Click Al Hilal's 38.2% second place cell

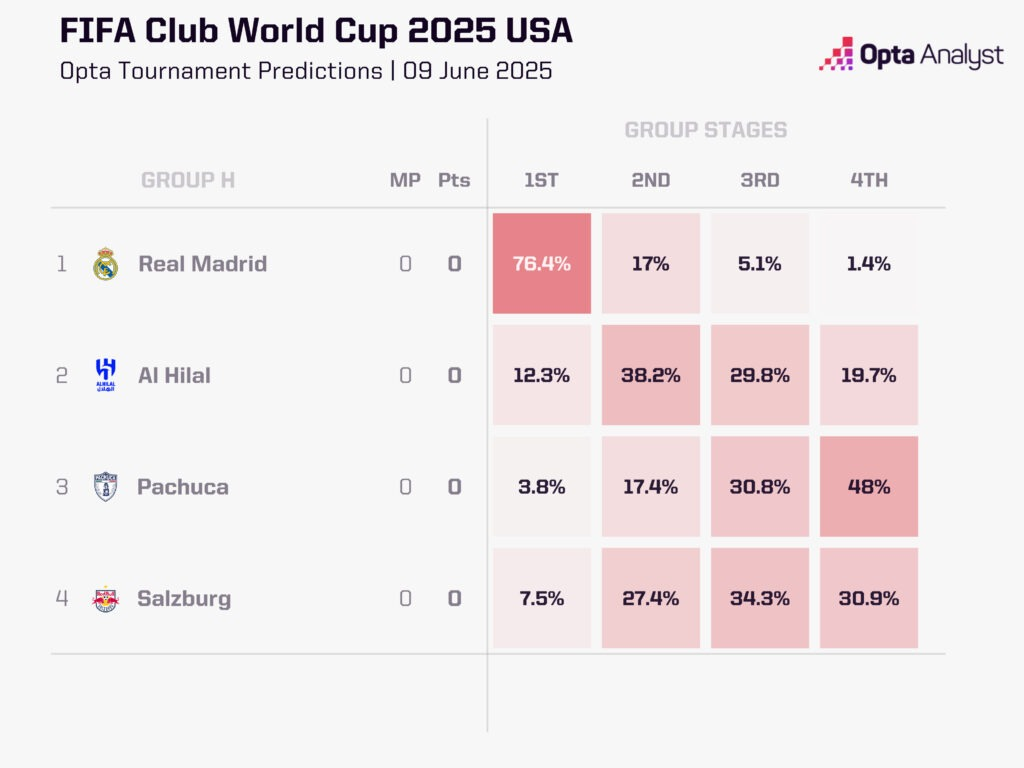pyautogui.click(x=650, y=375)
